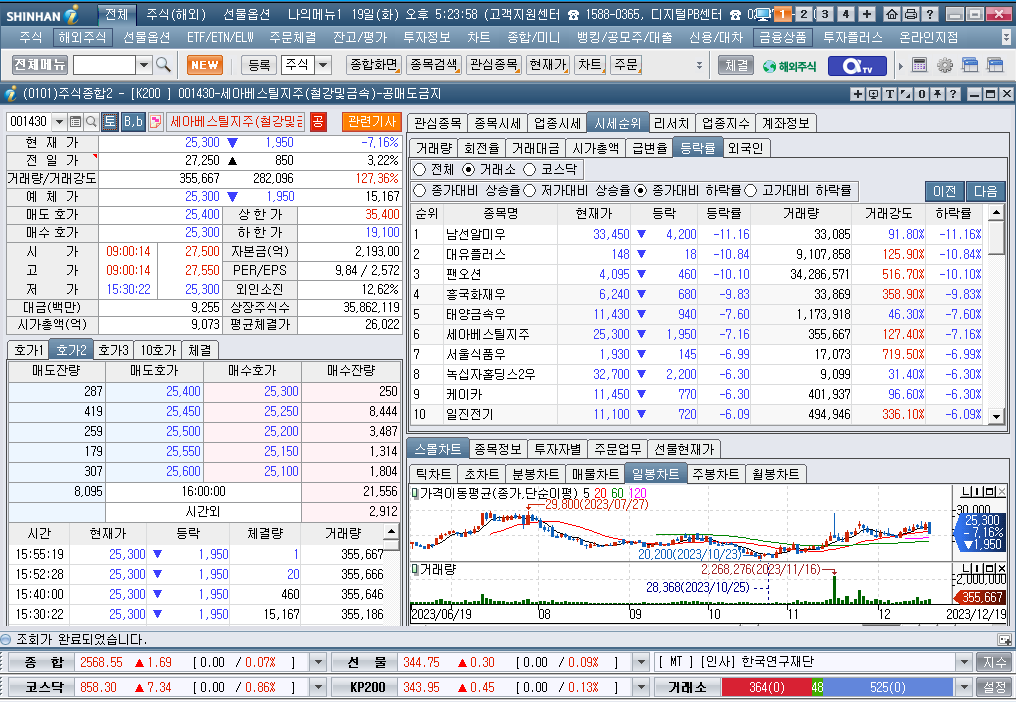Viewport: 1016px width, 702px height.
Task: Expand the 선물 index dropdown at bottom
Action: point(641,662)
